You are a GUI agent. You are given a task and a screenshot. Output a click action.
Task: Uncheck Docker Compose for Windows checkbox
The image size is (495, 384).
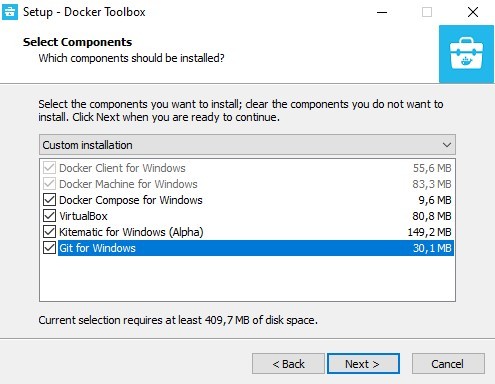pyautogui.click(x=49, y=200)
